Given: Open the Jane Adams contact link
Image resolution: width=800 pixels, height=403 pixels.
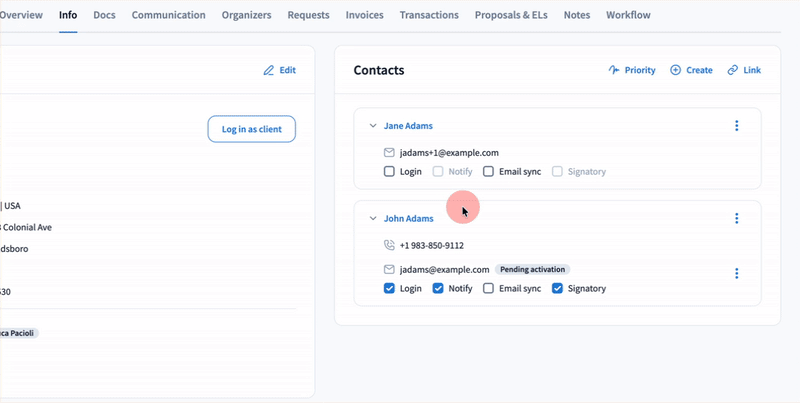Looking at the screenshot, I should pyautogui.click(x=408, y=126).
